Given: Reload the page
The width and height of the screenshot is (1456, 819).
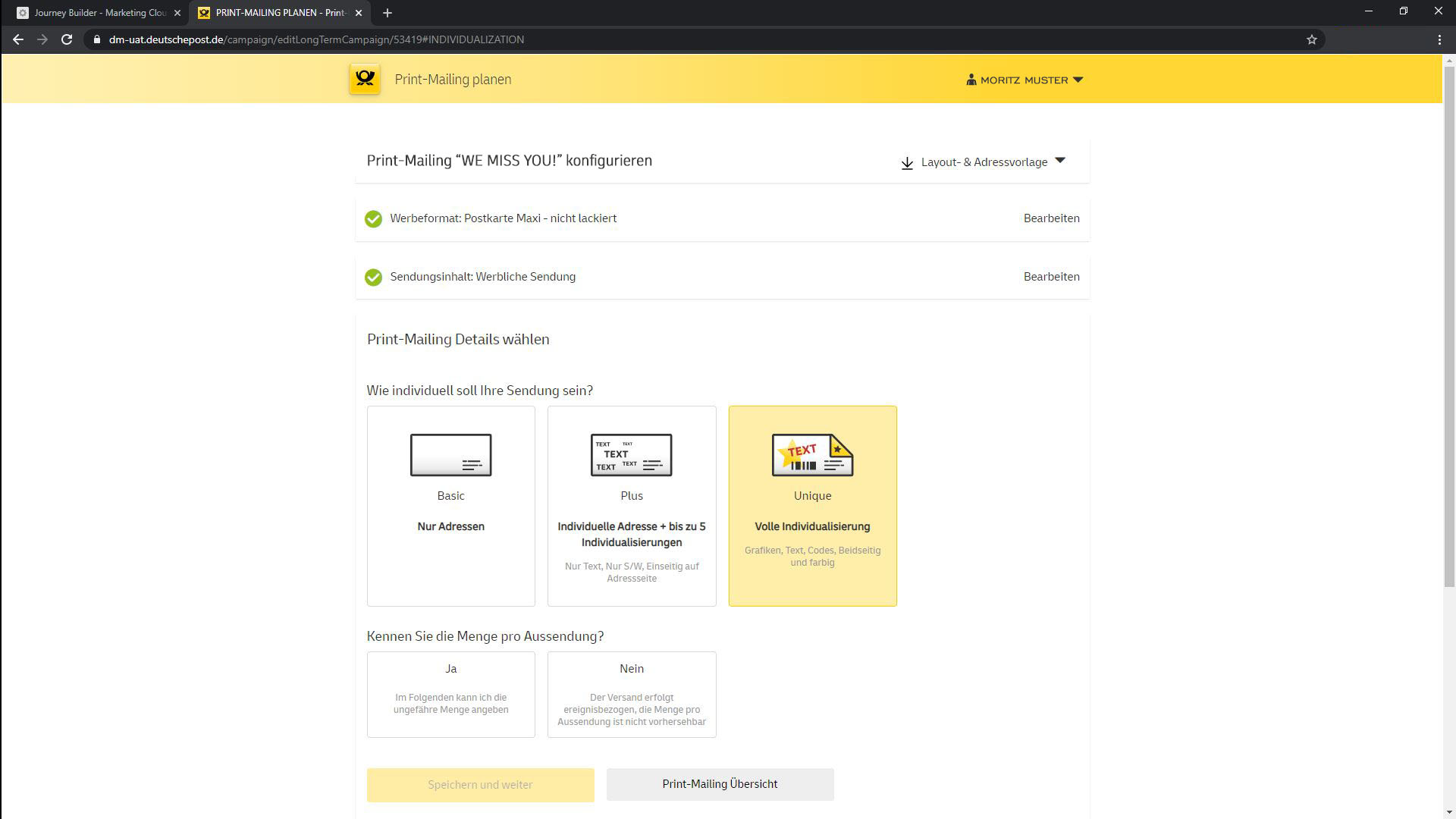Looking at the screenshot, I should [67, 39].
